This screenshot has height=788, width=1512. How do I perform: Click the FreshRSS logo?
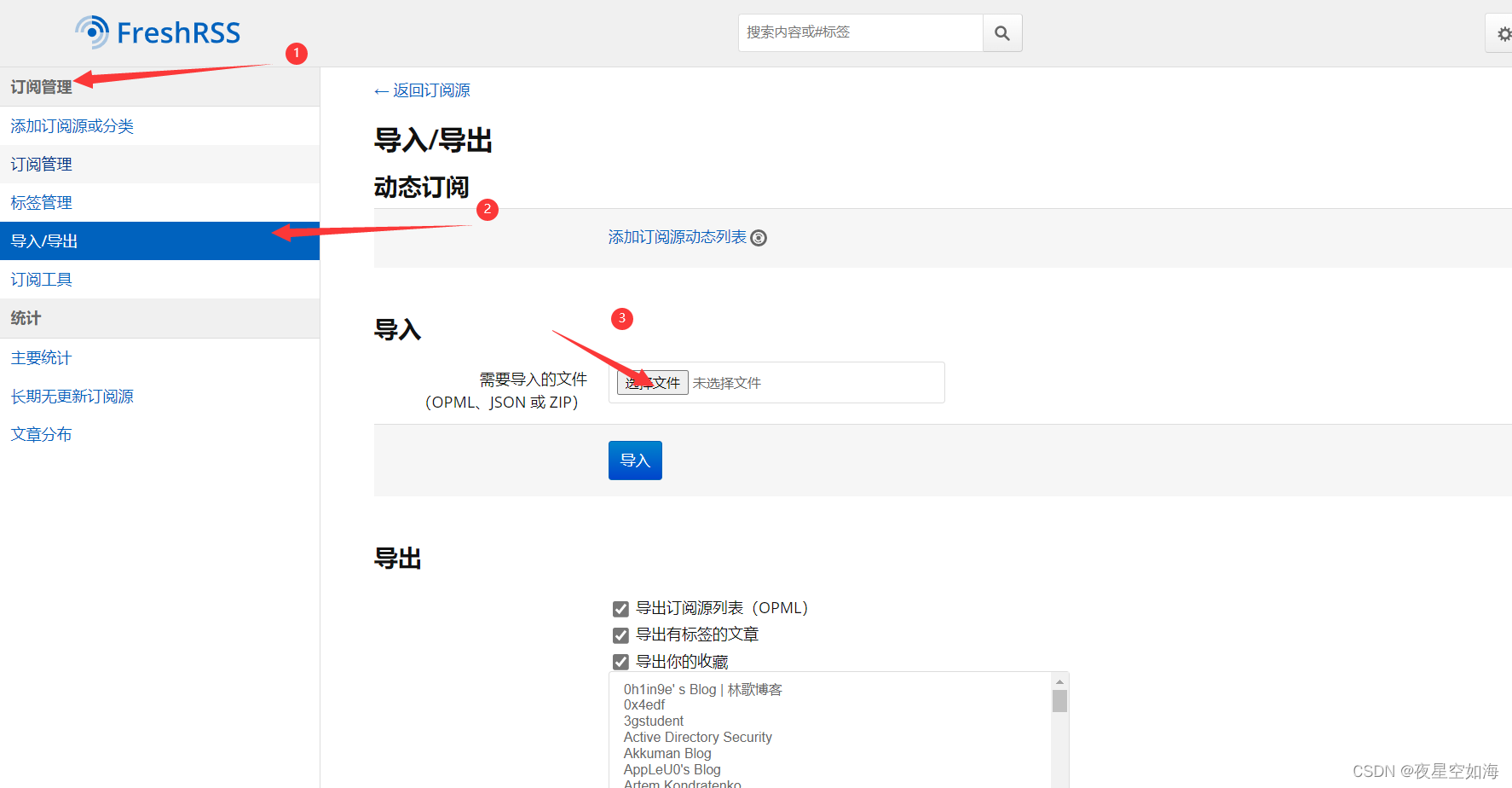(x=158, y=32)
